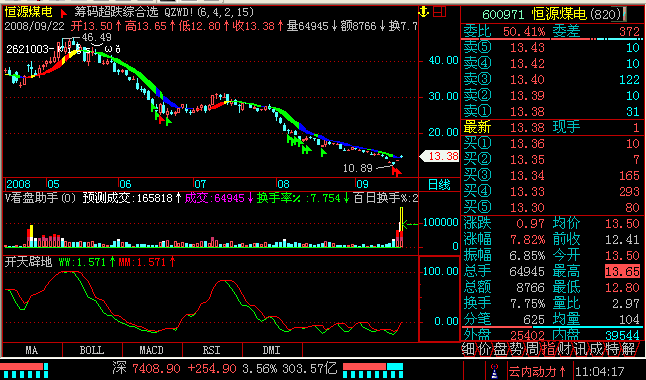The height and width of the screenshot is (380, 646).
Task: Switch to the BOLL indicator tab
Action: tap(92, 350)
